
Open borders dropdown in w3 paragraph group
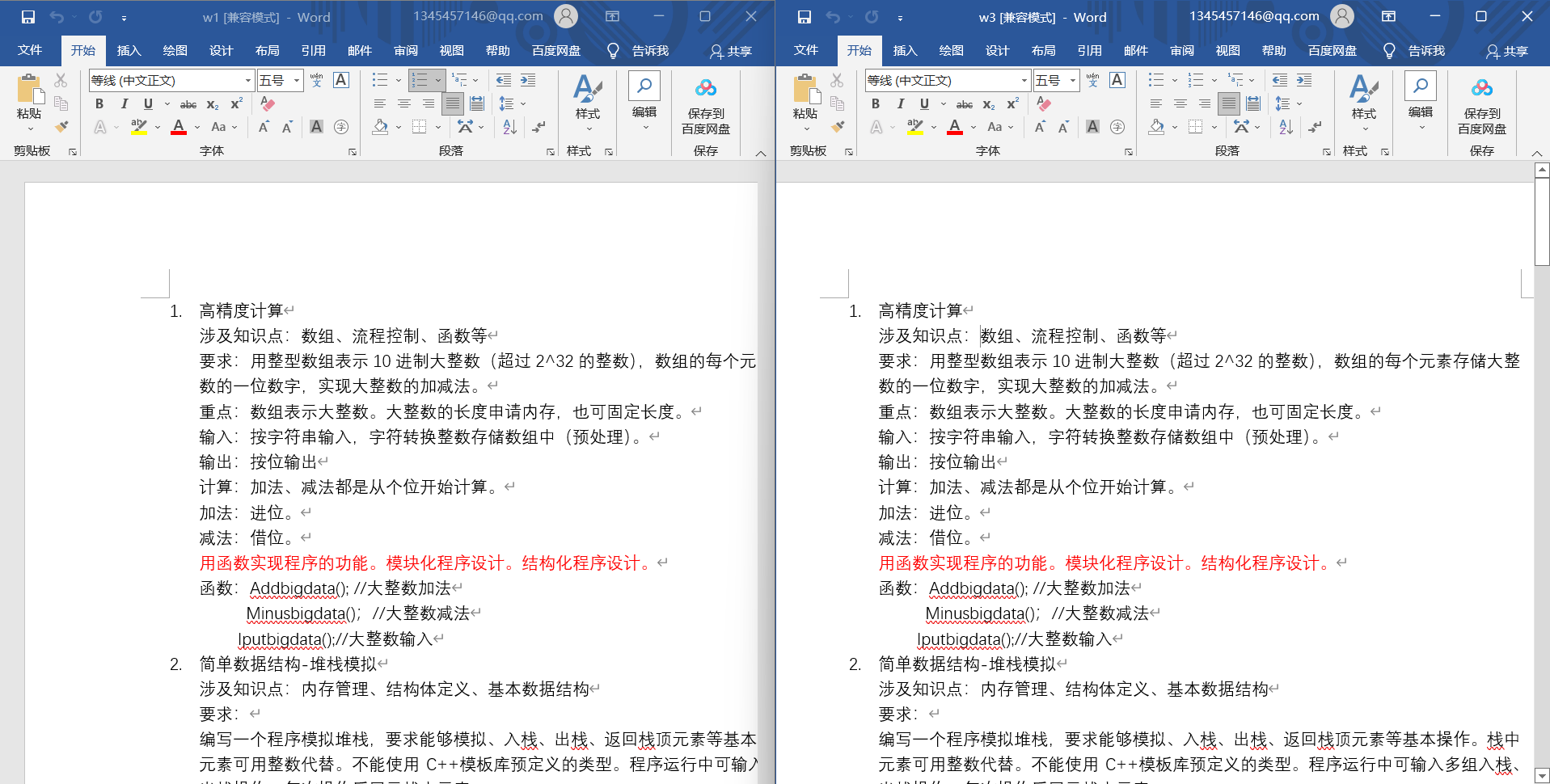coord(1214,127)
